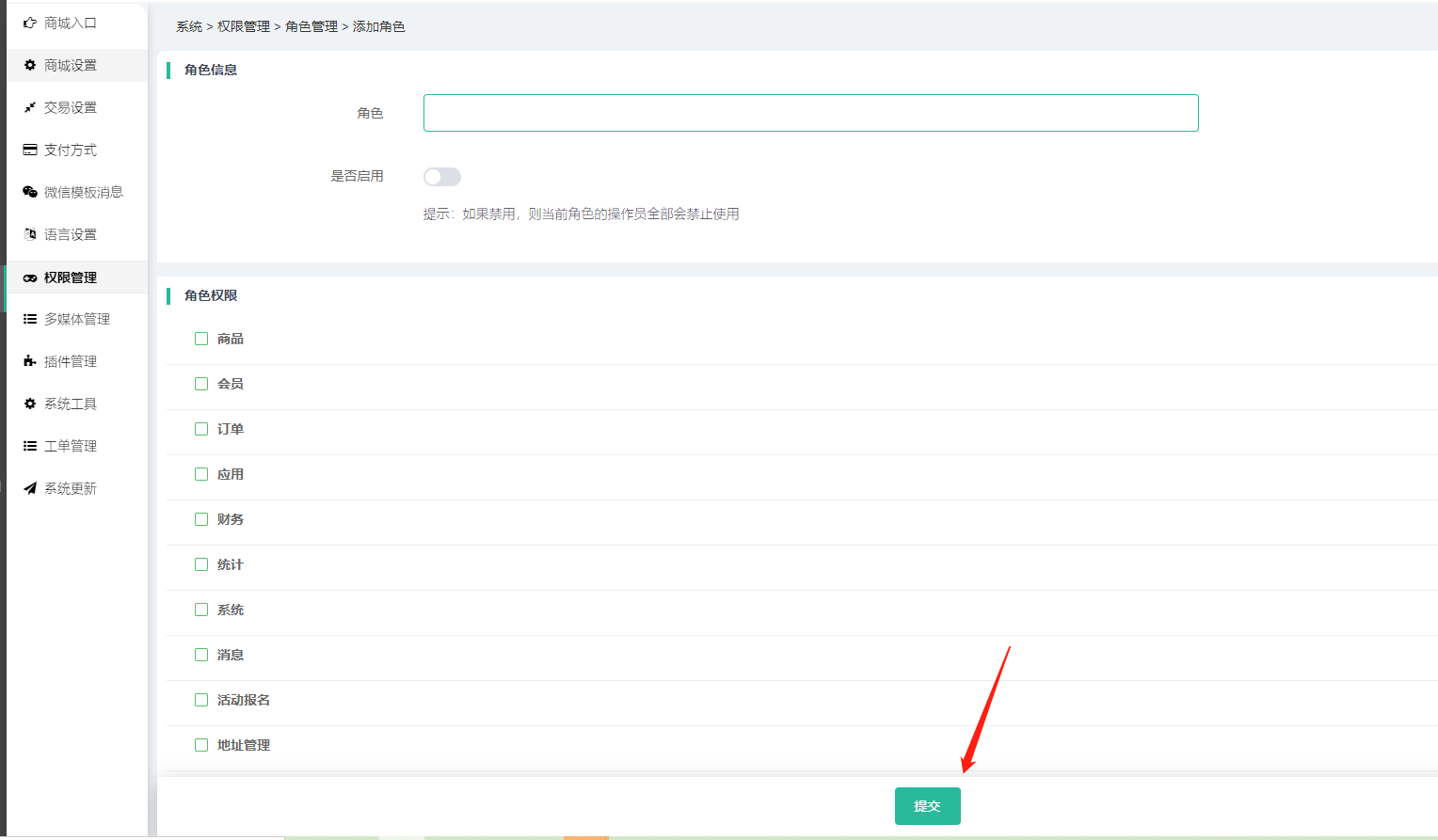Screen dimensions: 1438x840
Task: Tick the 订单 permission checkbox
Action: [201, 429]
